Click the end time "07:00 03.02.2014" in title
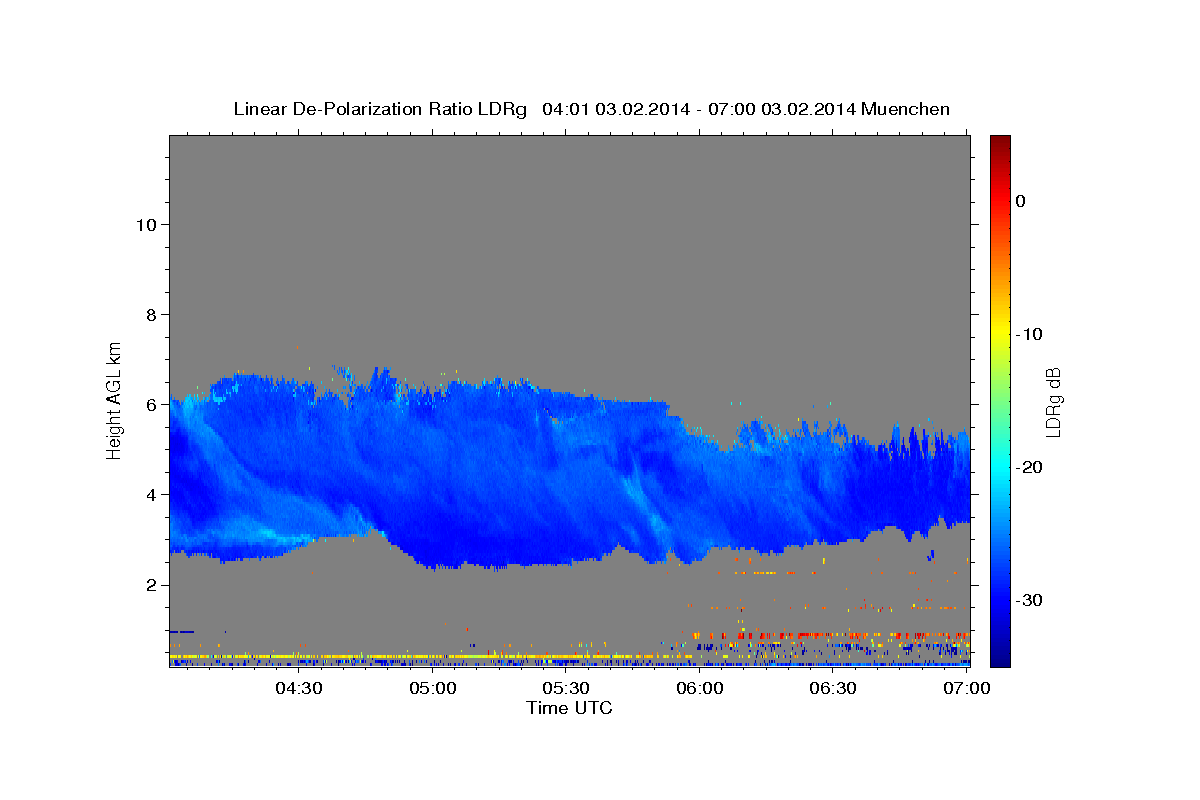 pyautogui.click(x=781, y=109)
